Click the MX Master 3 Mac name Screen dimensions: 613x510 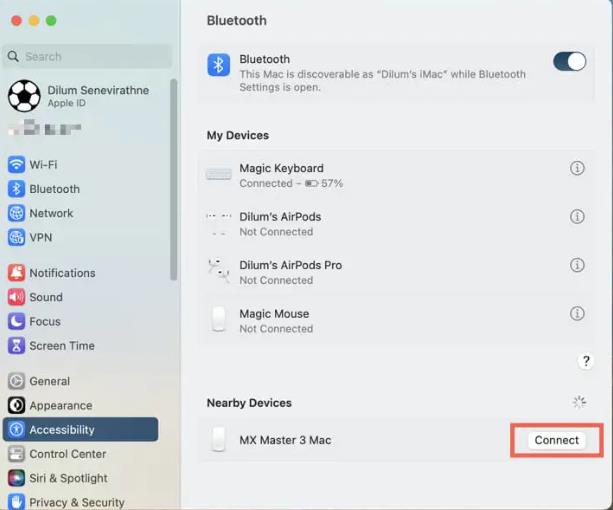(x=285, y=440)
